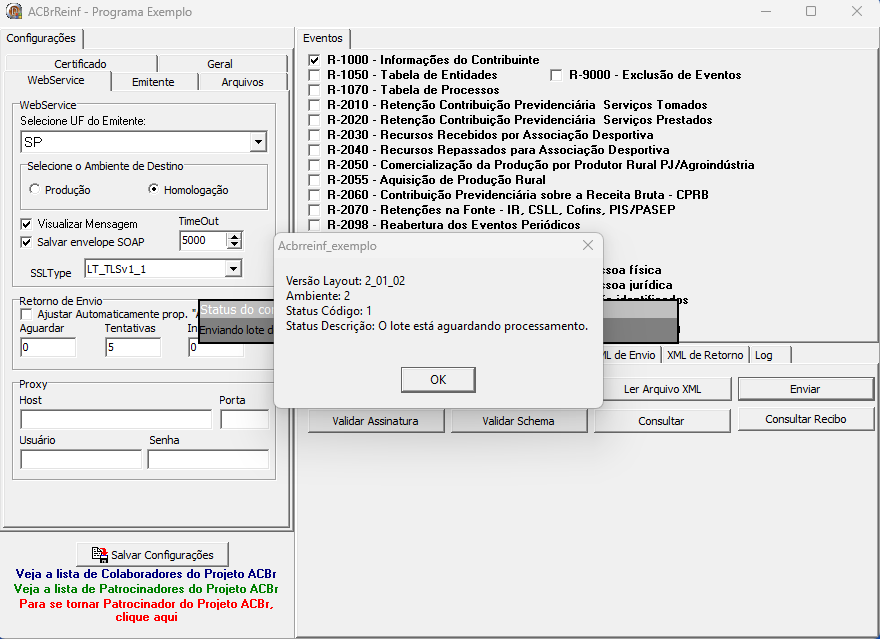Click the TimeOut value field
This screenshot has height=639, width=880.
tap(203, 241)
